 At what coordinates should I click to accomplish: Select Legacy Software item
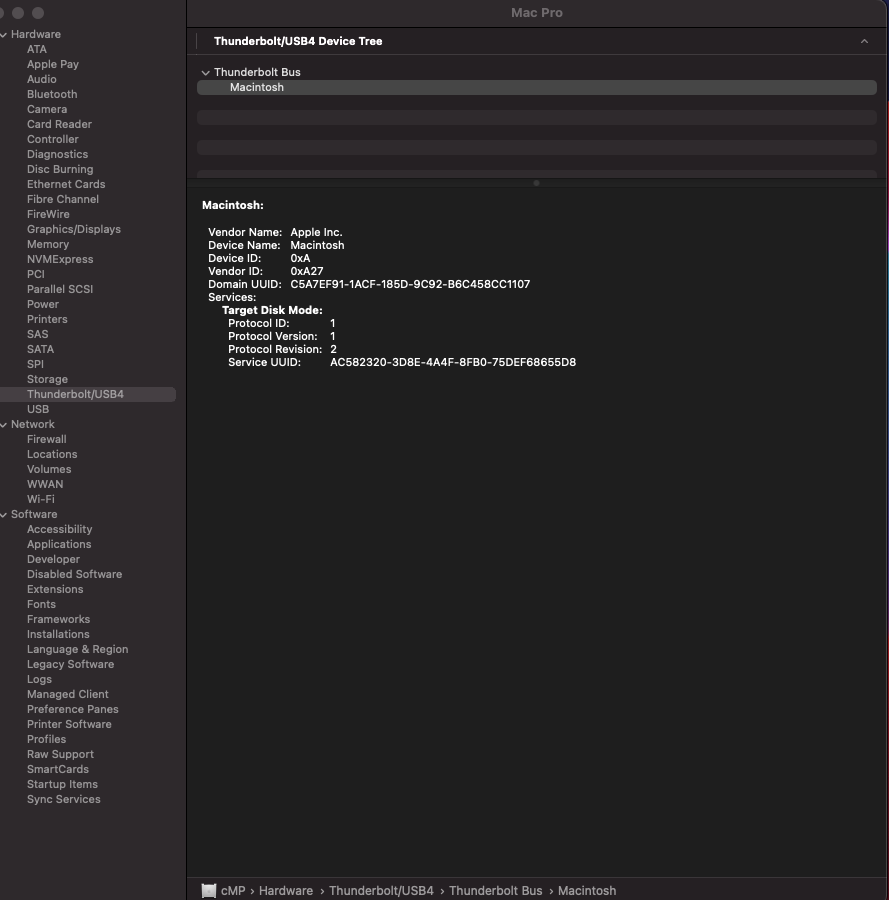click(70, 664)
